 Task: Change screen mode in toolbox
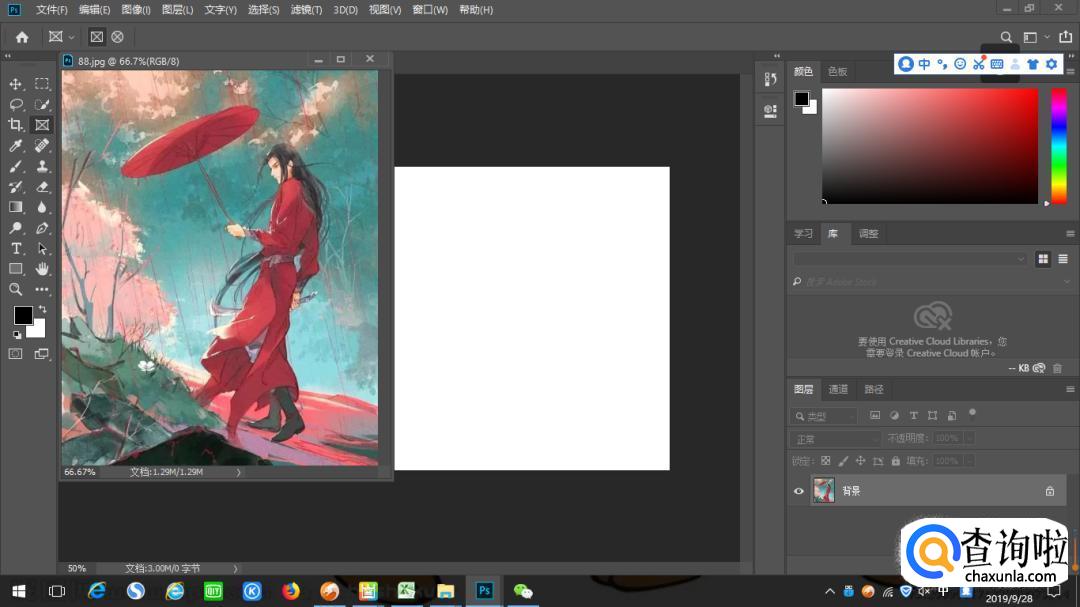(x=42, y=353)
